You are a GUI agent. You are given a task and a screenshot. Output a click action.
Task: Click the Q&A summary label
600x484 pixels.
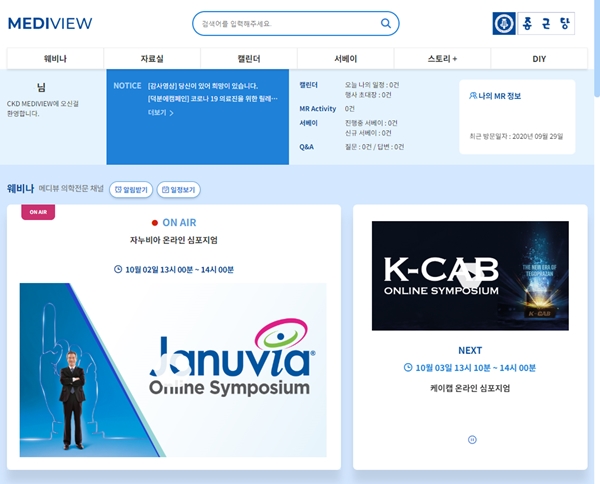tap(307, 147)
